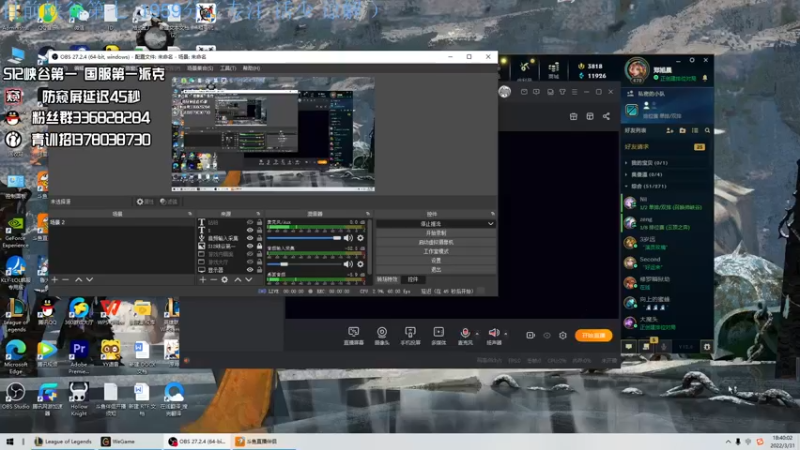Screen dimensions: 800x450
Task: Toggle visibility of the source named 1
Action: (250, 230)
